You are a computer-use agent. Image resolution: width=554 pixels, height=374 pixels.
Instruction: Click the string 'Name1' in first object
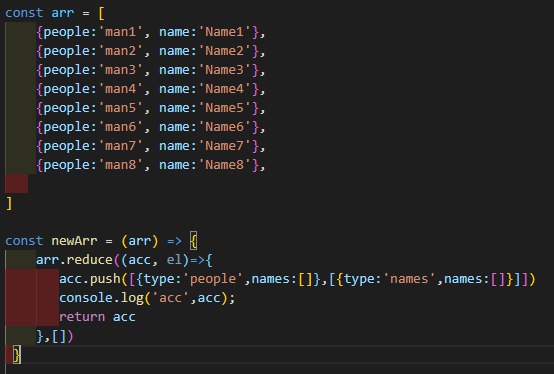[x=224, y=32]
